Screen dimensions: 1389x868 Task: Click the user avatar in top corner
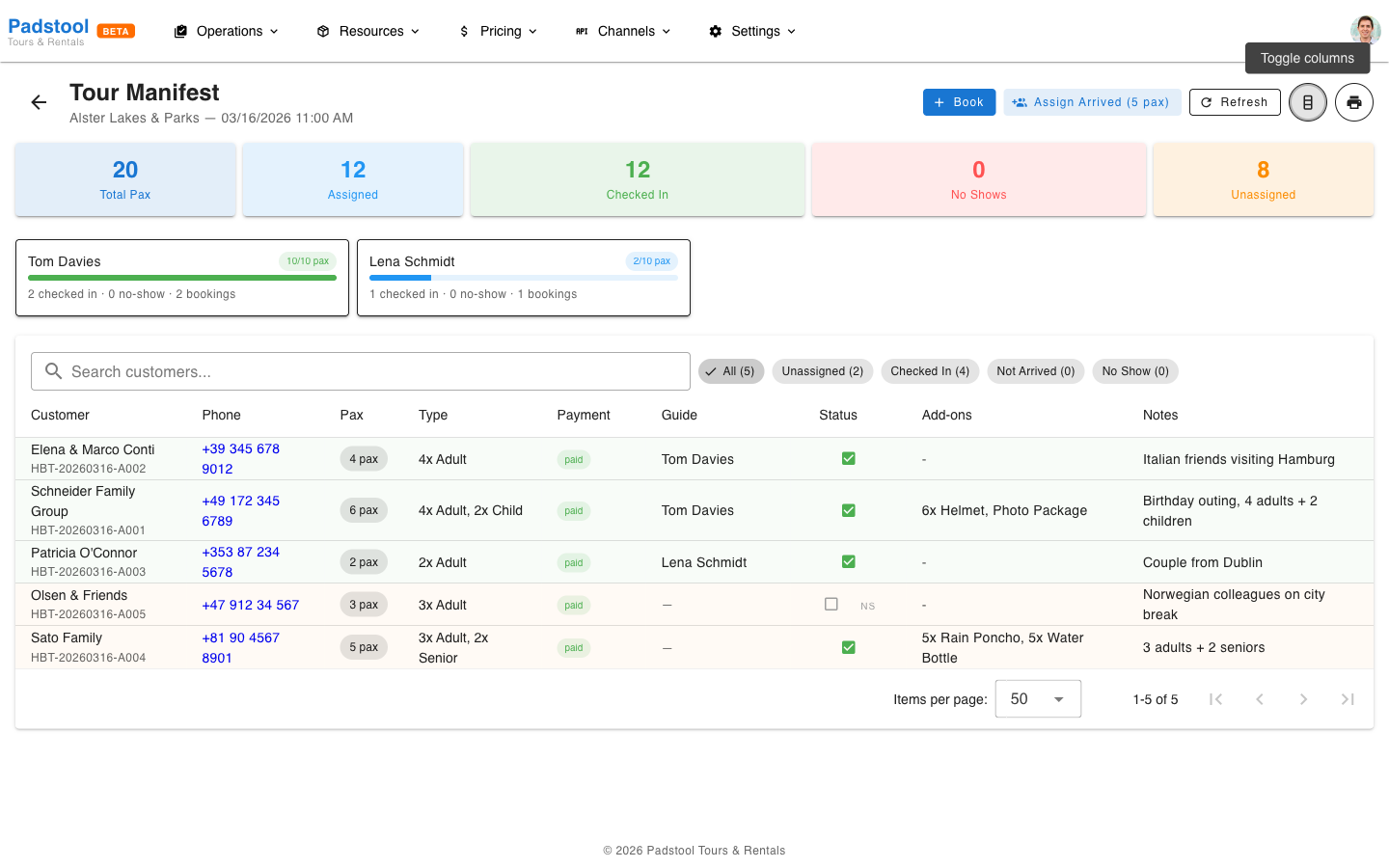click(1365, 31)
